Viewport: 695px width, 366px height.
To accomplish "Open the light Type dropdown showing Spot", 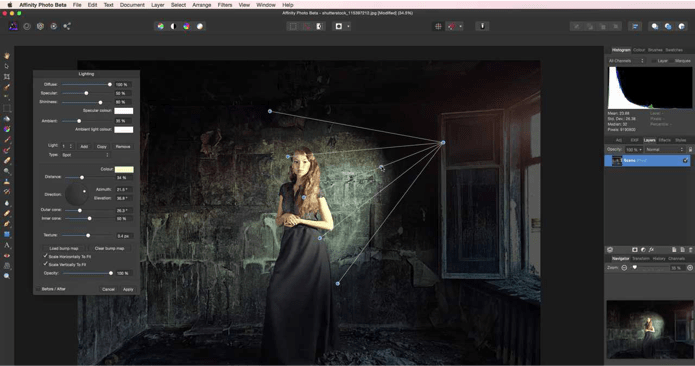I will 85,155.
